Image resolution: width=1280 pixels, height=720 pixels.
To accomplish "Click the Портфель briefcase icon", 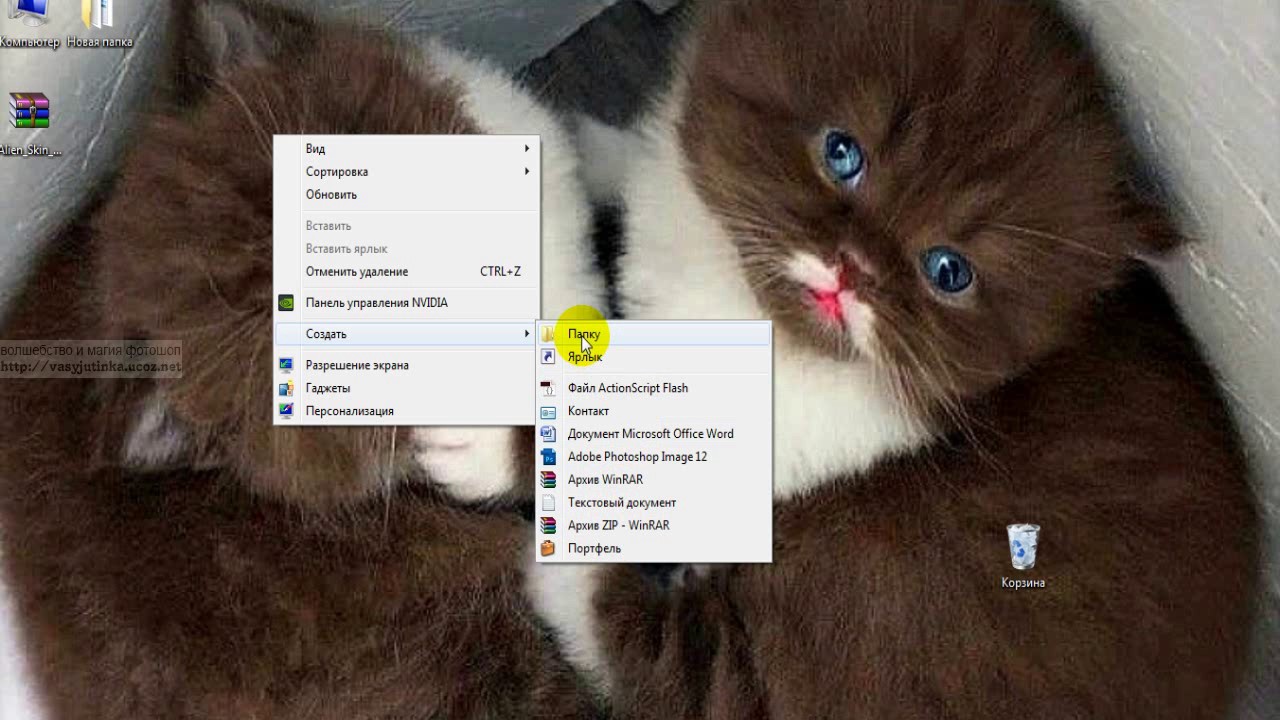I will pos(548,548).
